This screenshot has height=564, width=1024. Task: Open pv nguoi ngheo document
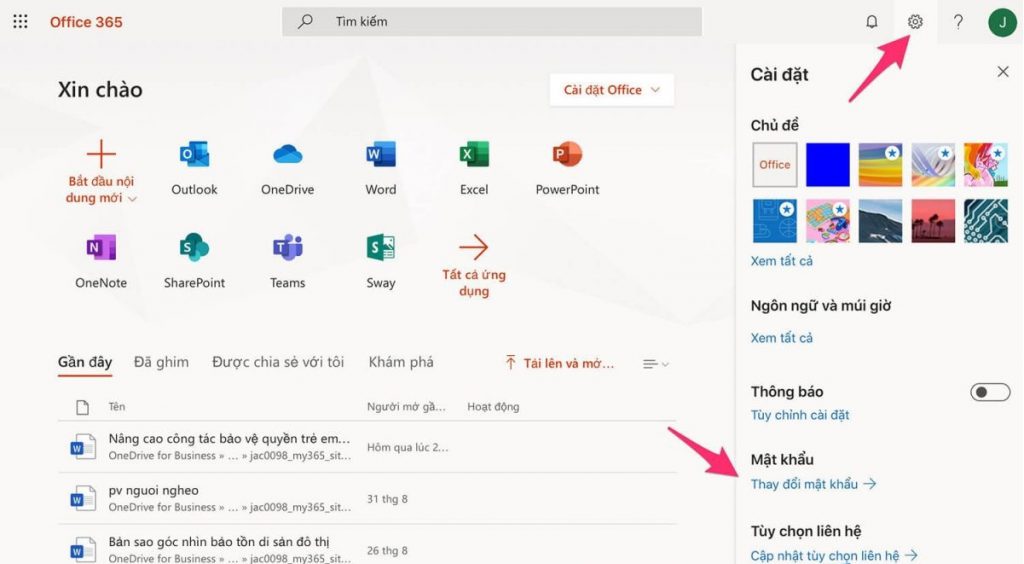tap(153, 490)
